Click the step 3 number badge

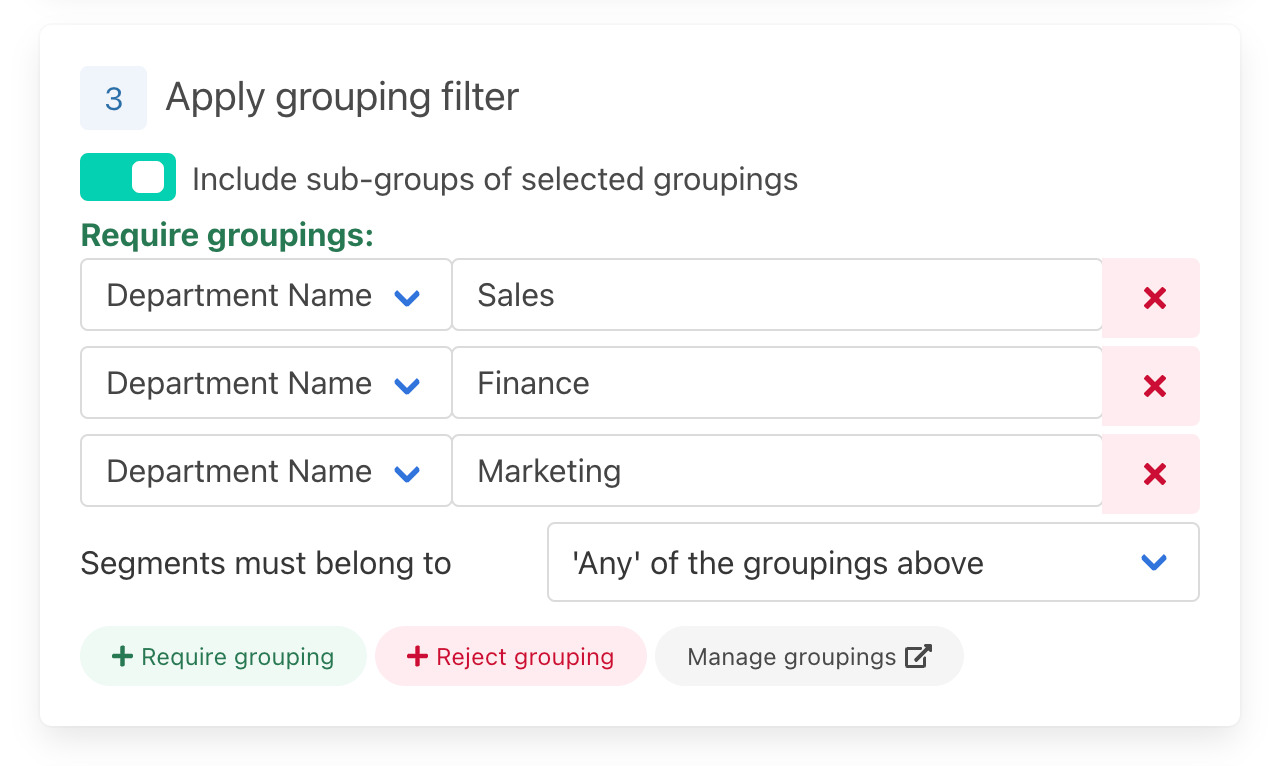click(114, 98)
